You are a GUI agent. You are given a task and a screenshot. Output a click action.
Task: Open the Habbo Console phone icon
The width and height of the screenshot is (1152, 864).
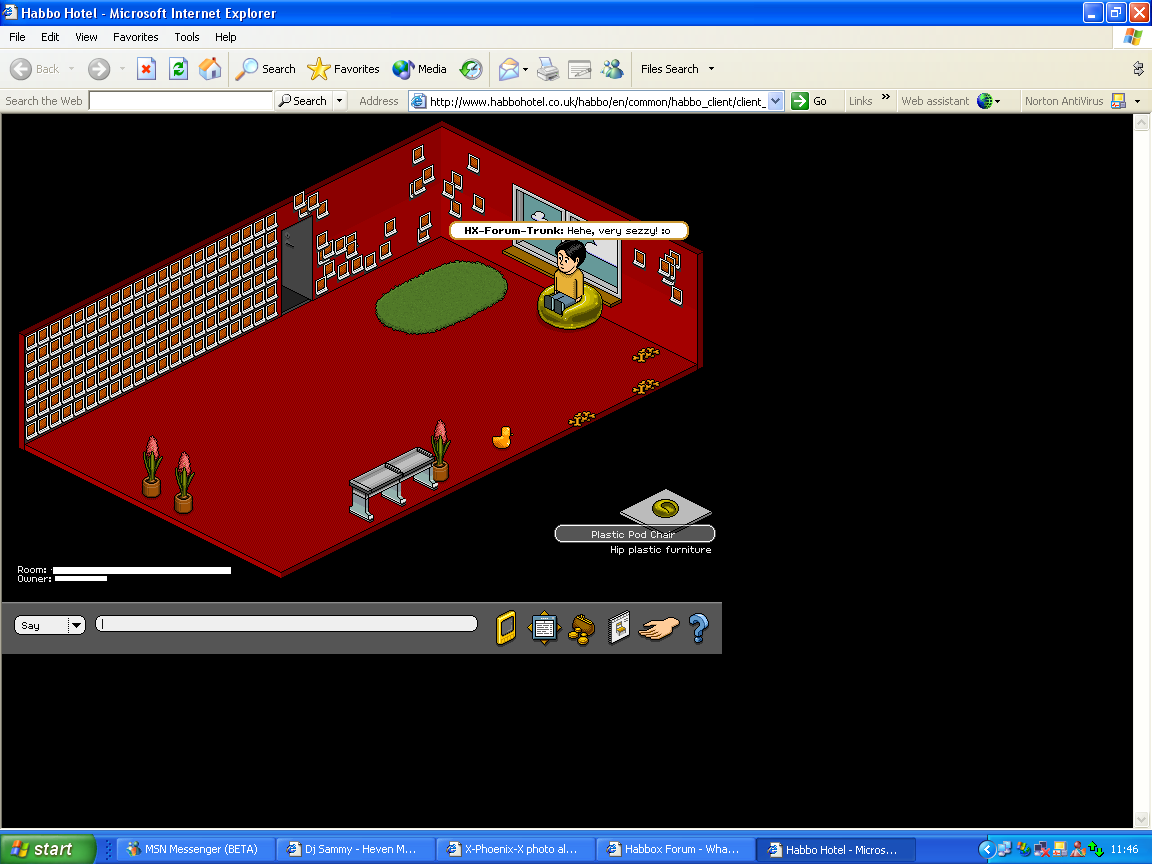507,628
